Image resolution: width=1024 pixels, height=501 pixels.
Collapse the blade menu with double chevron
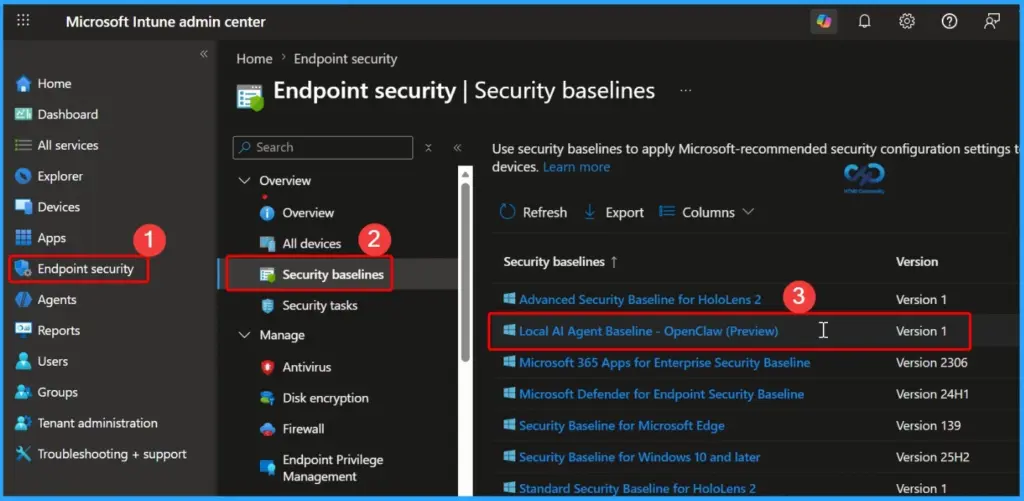point(457,148)
